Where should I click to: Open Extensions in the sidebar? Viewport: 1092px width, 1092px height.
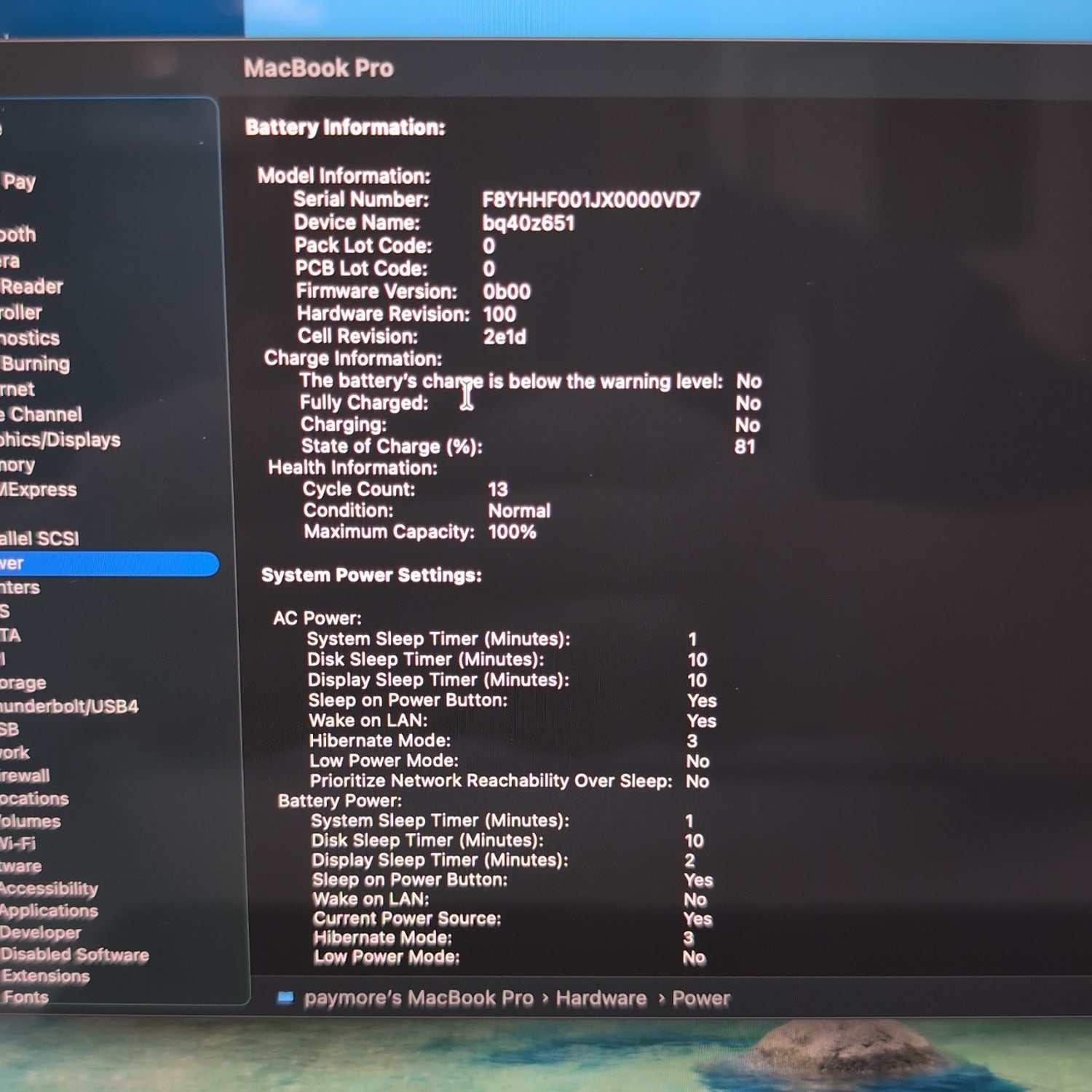[45, 976]
